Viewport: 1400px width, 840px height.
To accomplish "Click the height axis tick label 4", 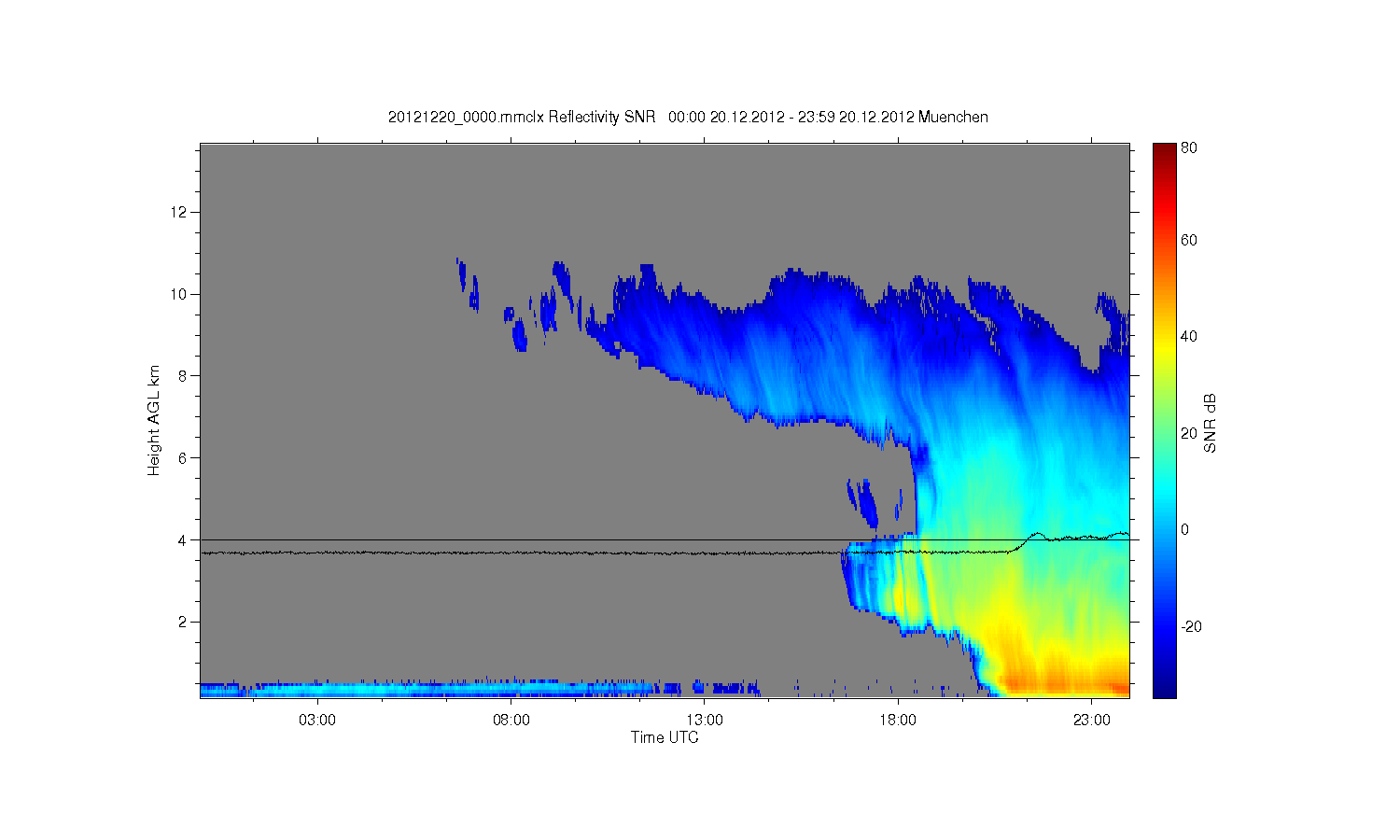I will [x=183, y=540].
